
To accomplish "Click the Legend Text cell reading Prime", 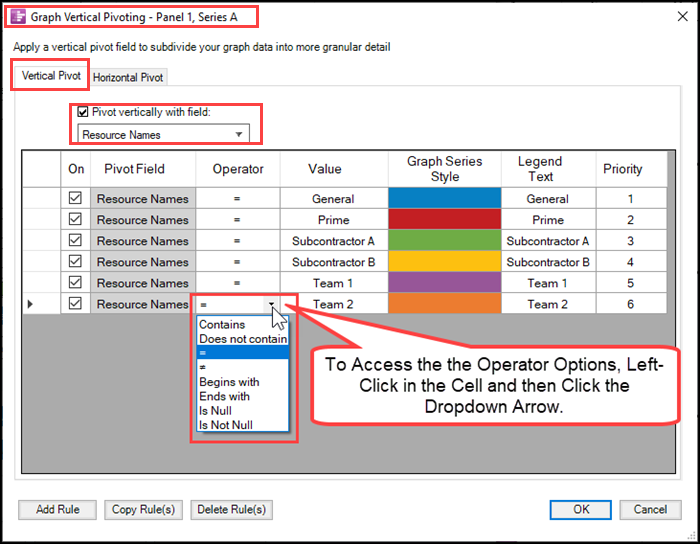I will pos(548,219).
